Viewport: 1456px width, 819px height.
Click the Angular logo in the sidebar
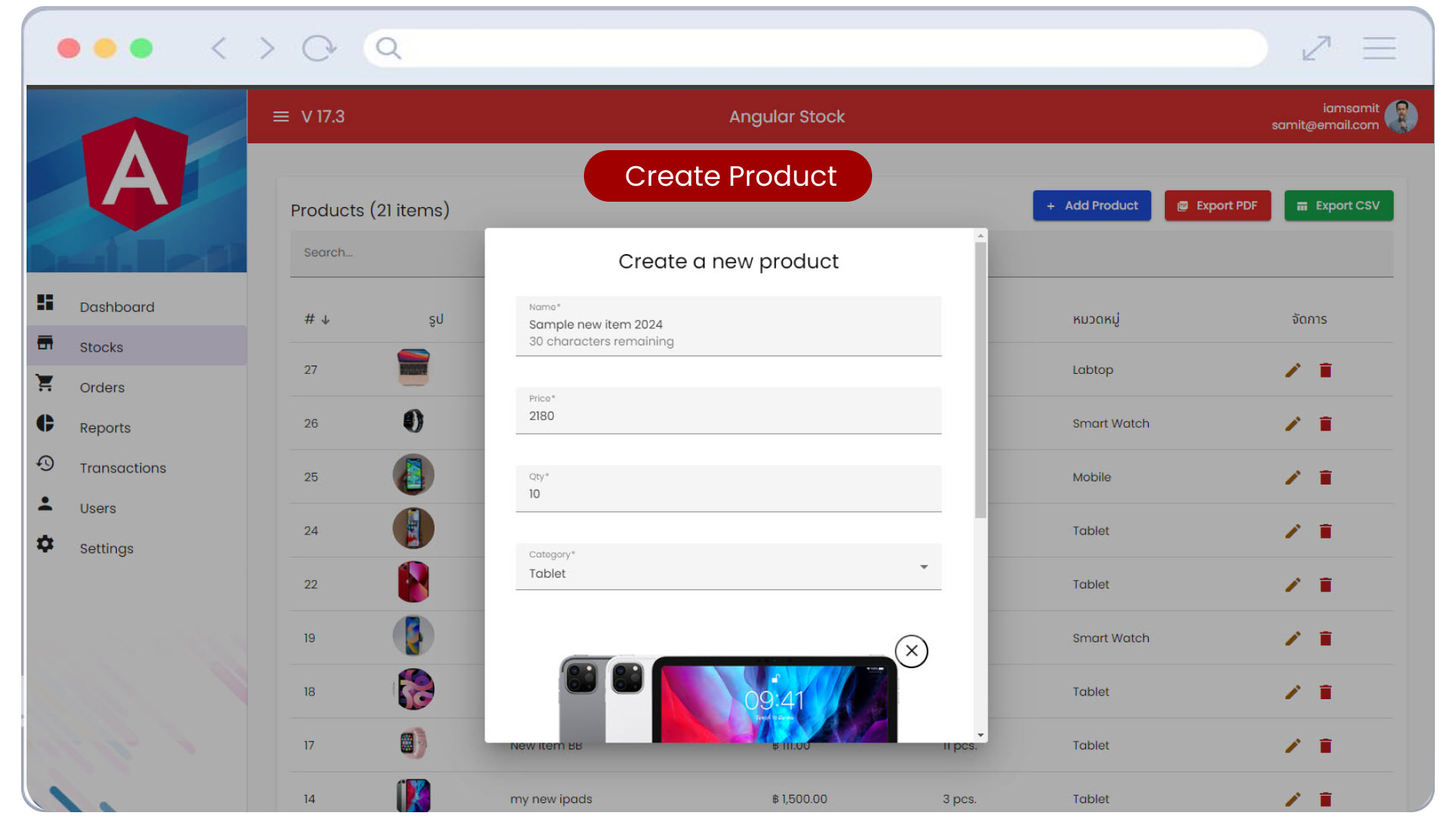(135, 174)
